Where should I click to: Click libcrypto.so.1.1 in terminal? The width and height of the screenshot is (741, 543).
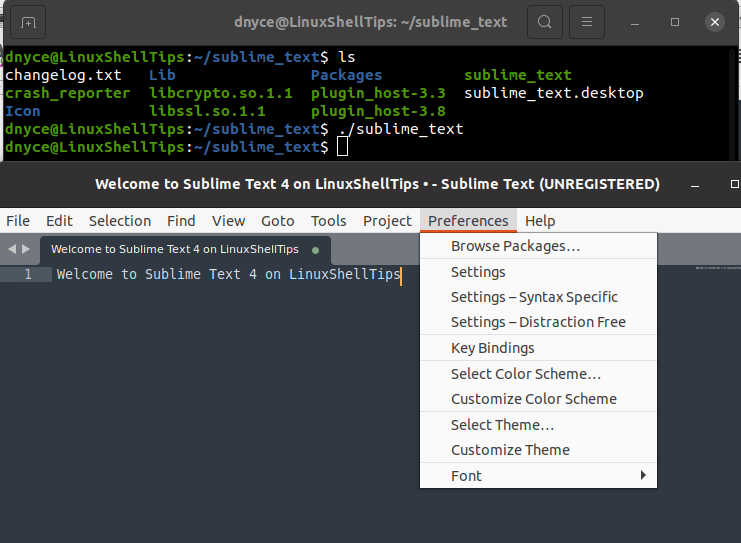tap(221, 93)
